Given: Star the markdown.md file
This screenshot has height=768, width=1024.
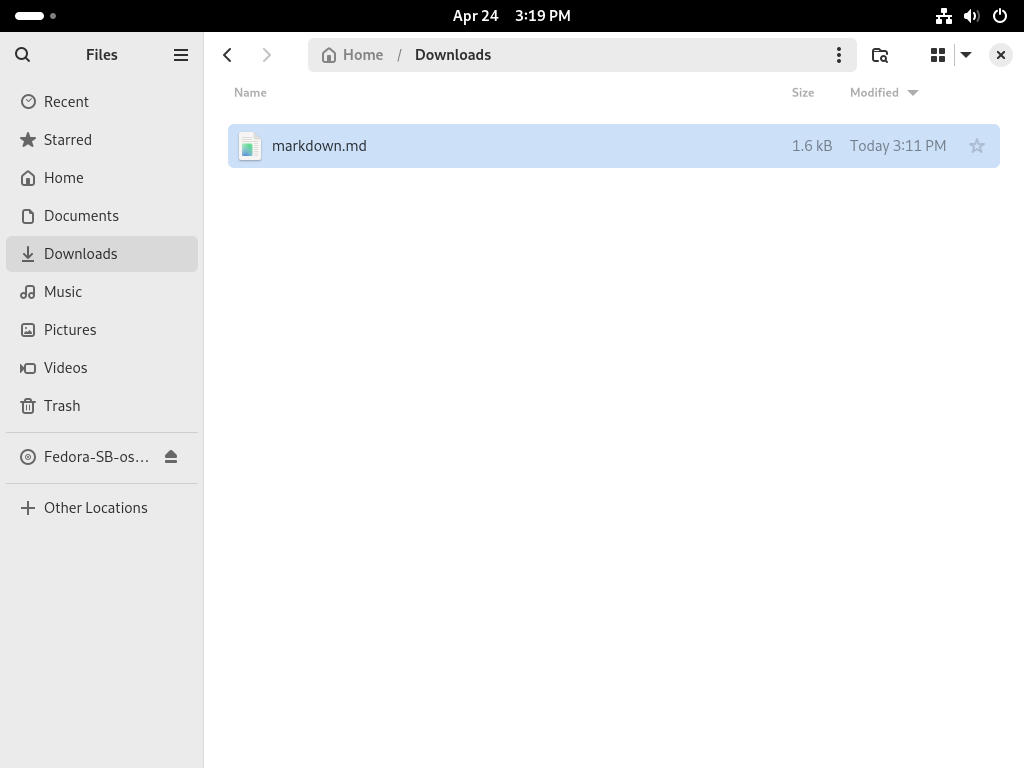Looking at the screenshot, I should point(977,146).
